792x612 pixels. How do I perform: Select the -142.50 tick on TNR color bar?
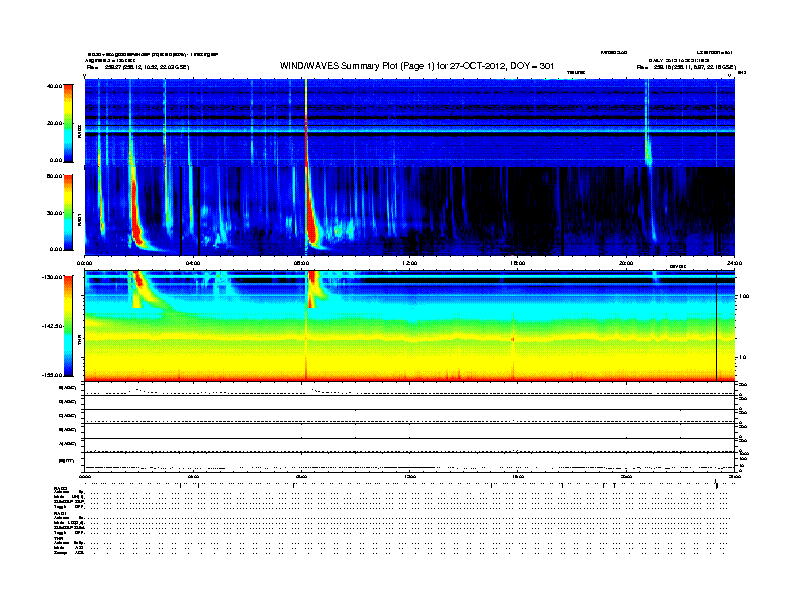[x=53, y=326]
